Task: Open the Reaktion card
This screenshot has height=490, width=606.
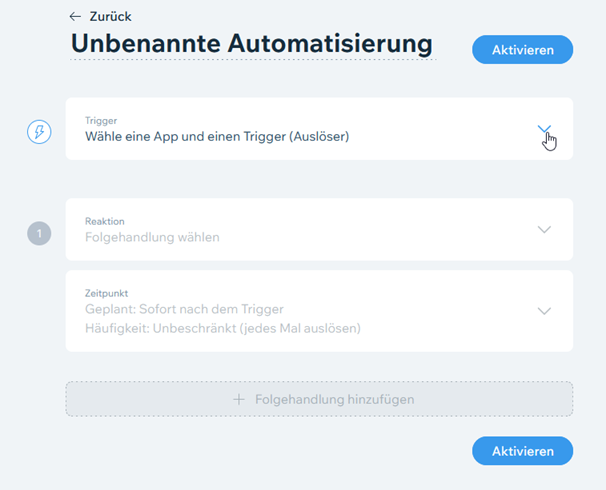Action: coord(319,230)
